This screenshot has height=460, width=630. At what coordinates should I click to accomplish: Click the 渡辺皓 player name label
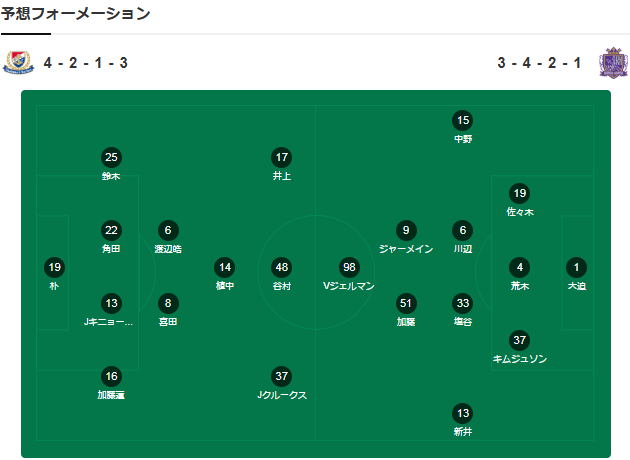coord(168,248)
